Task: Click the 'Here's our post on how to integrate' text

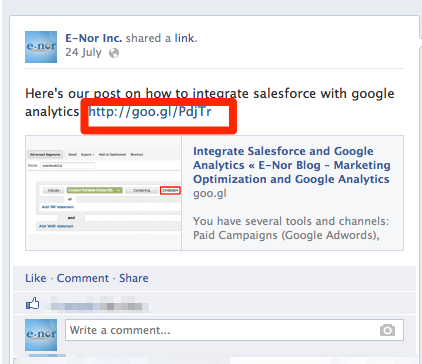Action: (210, 103)
